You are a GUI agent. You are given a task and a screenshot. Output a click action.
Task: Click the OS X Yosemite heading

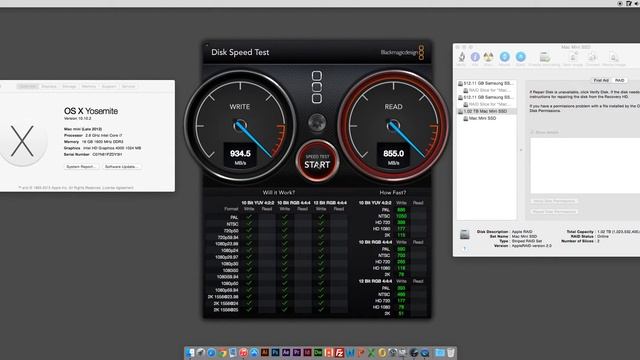click(91, 111)
